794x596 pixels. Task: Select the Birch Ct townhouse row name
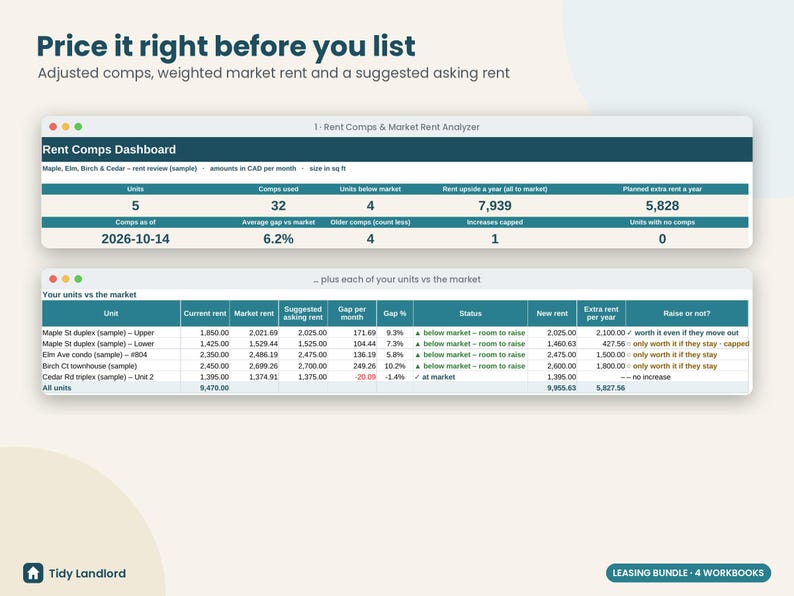pyautogui.click(x=90, y=366)
